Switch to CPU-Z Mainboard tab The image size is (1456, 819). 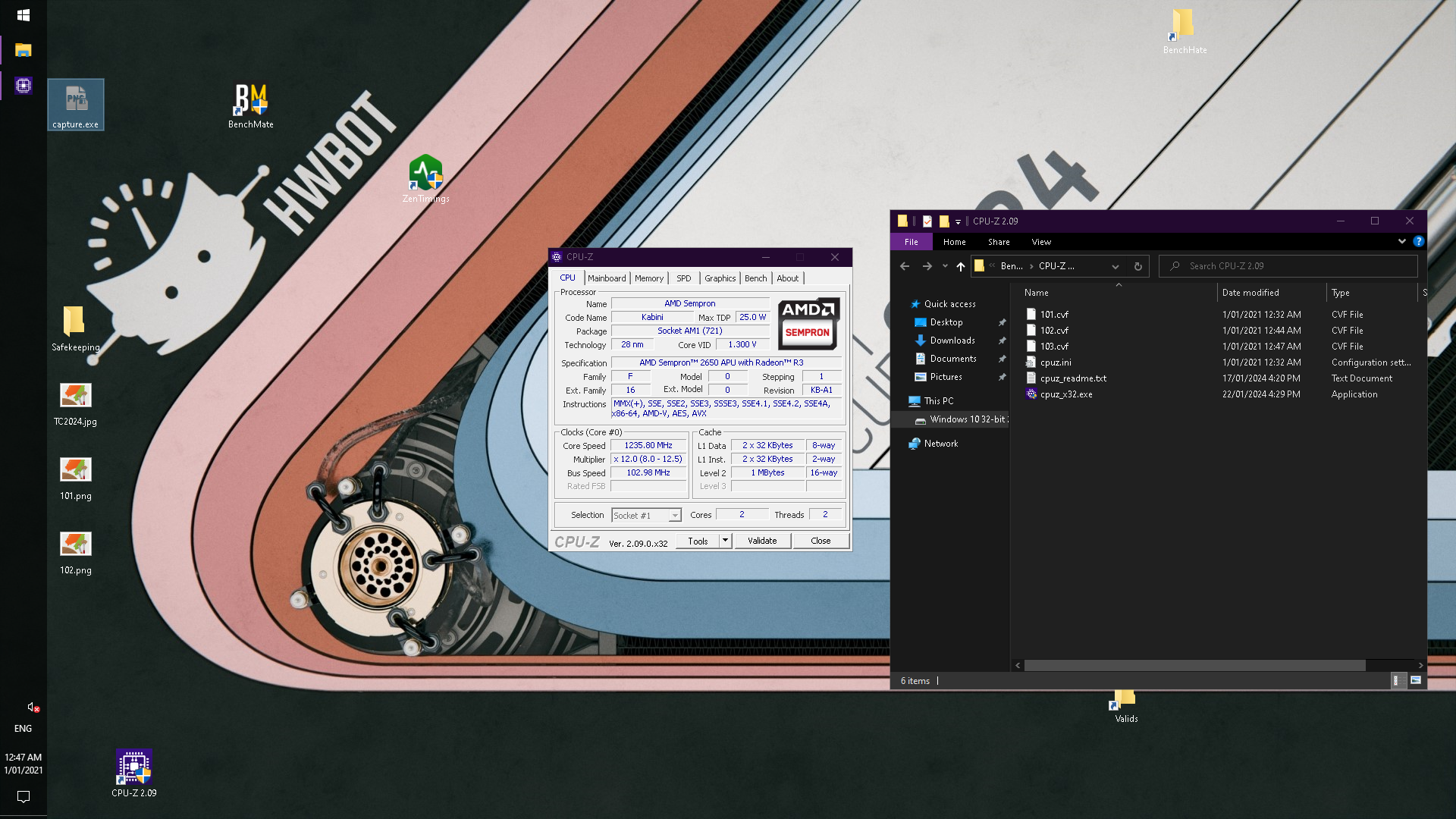pyautogui.click(x=607, y=278)
